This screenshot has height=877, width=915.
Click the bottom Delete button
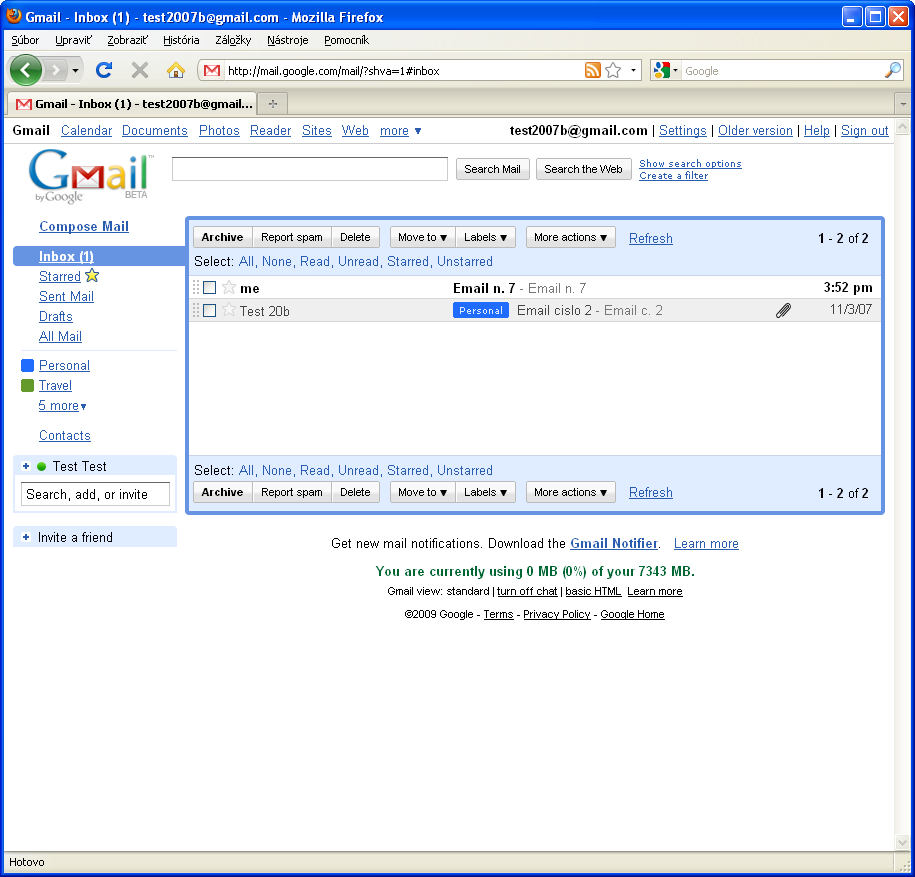[355, 492]
